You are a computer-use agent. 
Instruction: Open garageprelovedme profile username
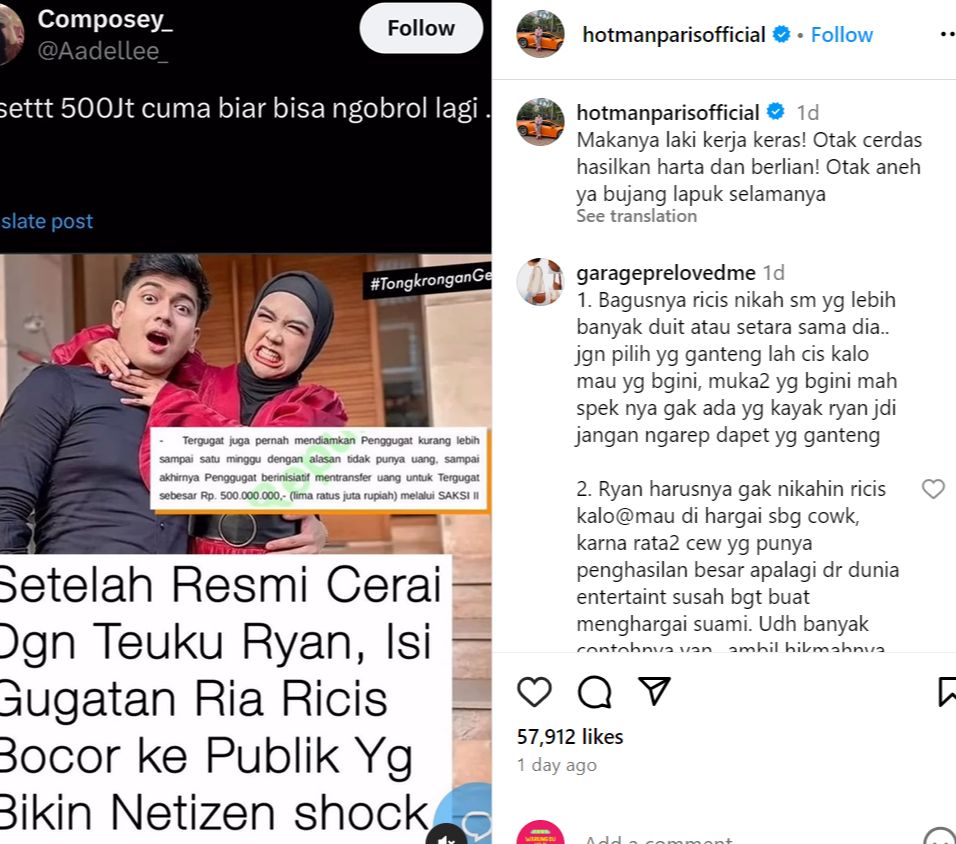click(666, 273)
